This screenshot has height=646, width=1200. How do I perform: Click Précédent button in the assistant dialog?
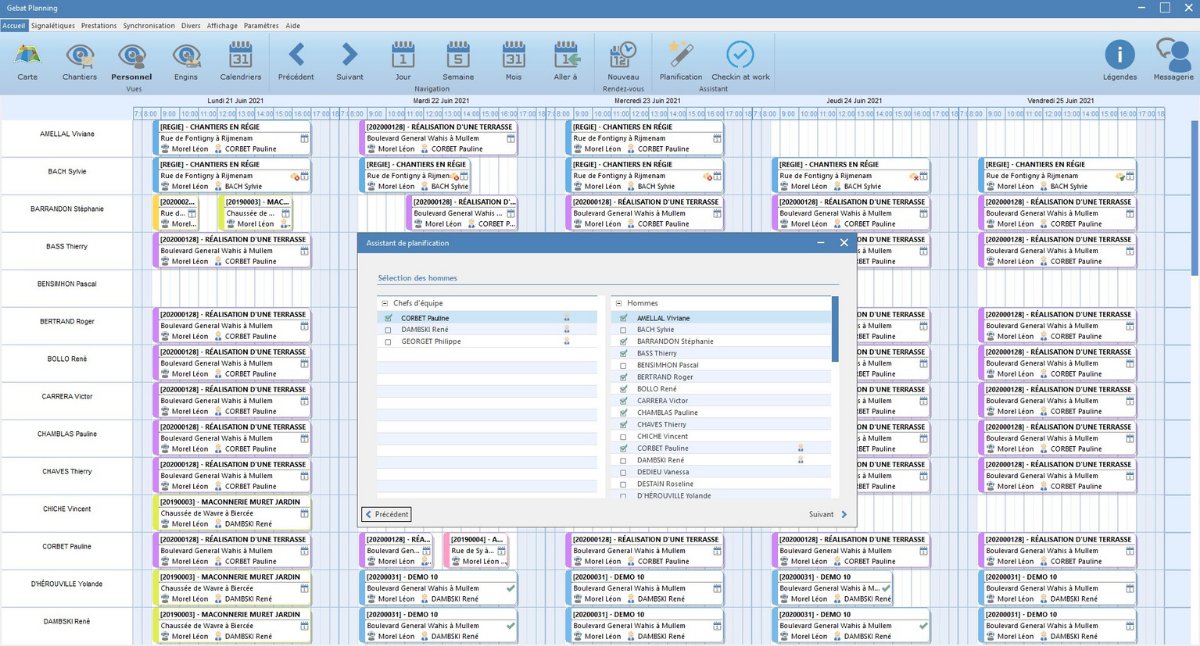click(x=387, y=515)
